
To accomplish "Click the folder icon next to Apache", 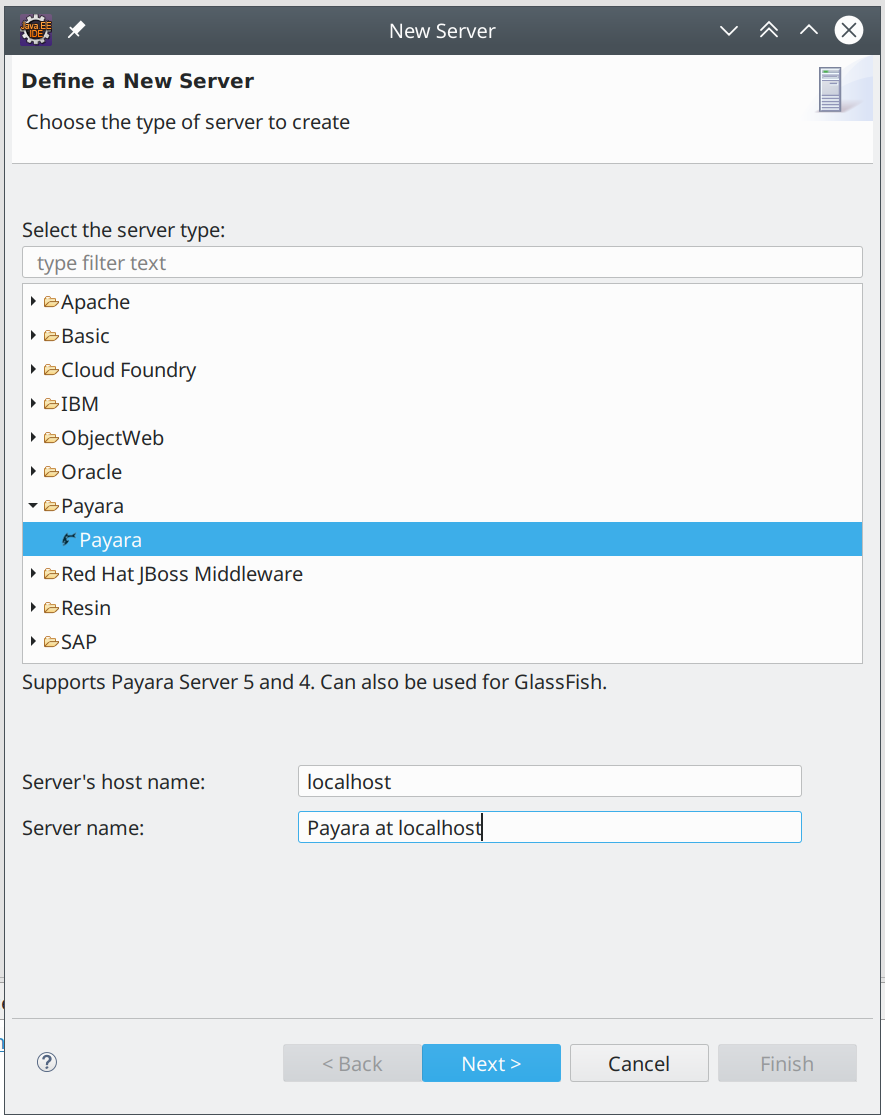I will click(50, 301).
